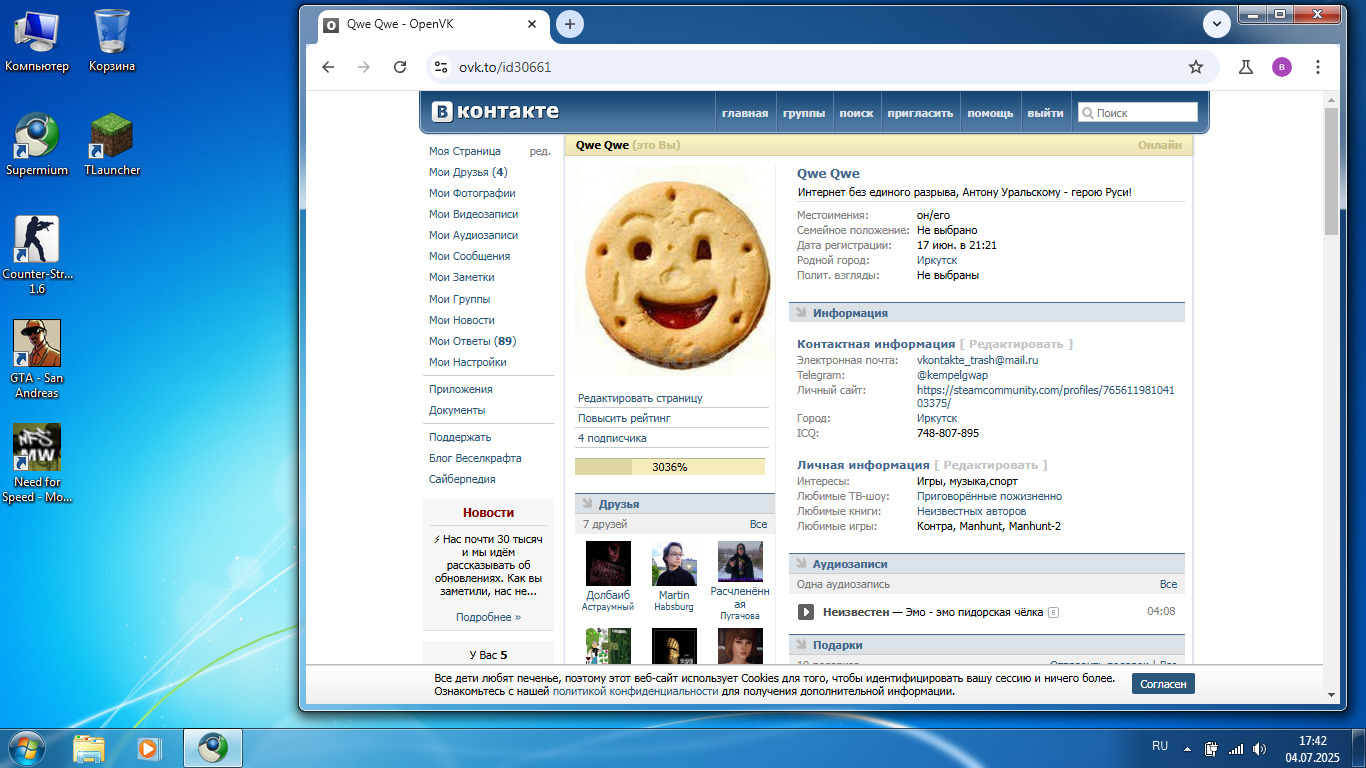This screenshot has height=768, width=1366.
Task: Select Мои Сообщения in sidebar
Action: coord(469,256)
